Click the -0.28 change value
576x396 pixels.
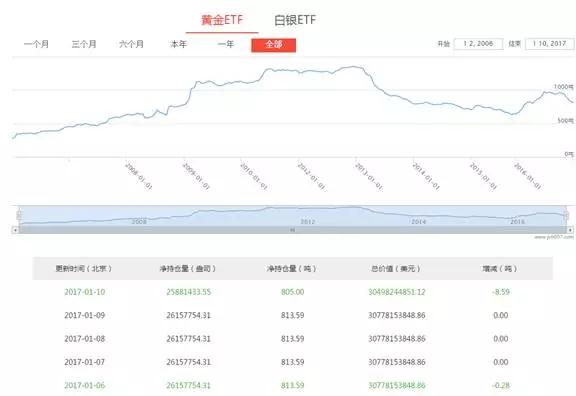[x=501, y=385]
